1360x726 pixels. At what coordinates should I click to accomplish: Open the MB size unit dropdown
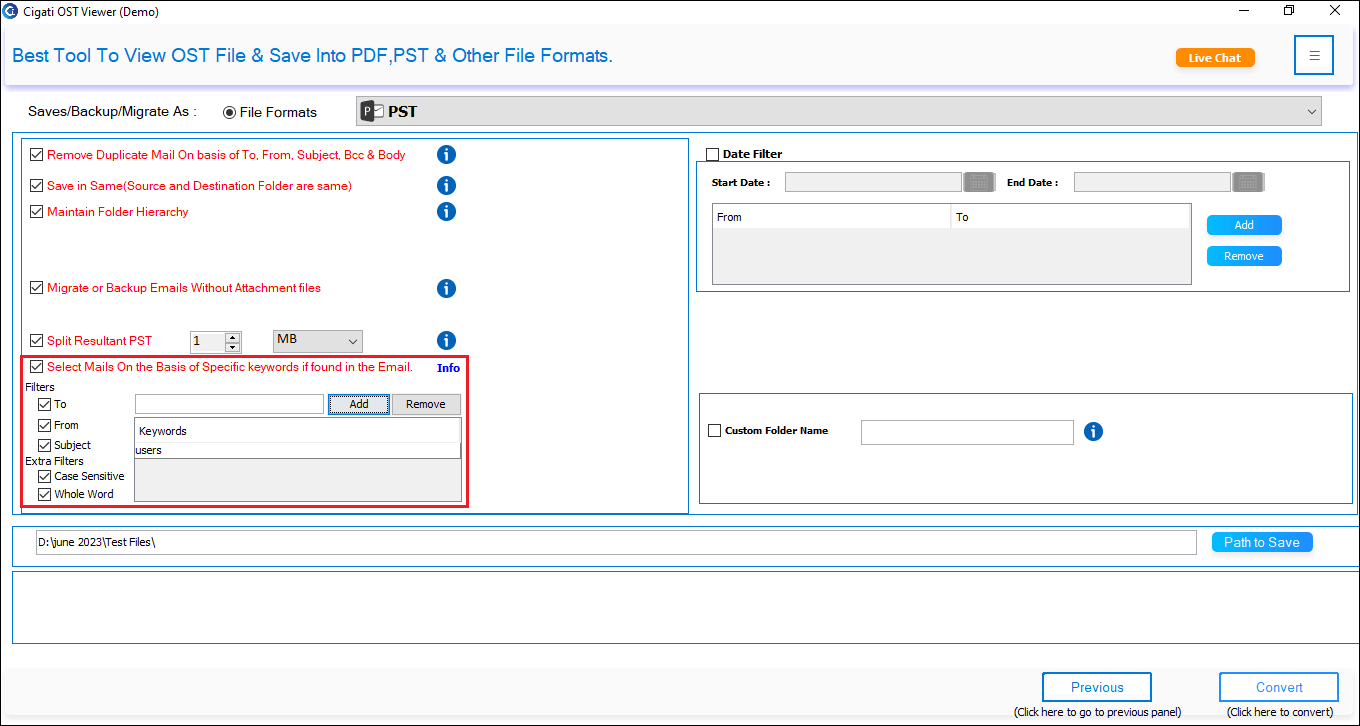point(318,341)
